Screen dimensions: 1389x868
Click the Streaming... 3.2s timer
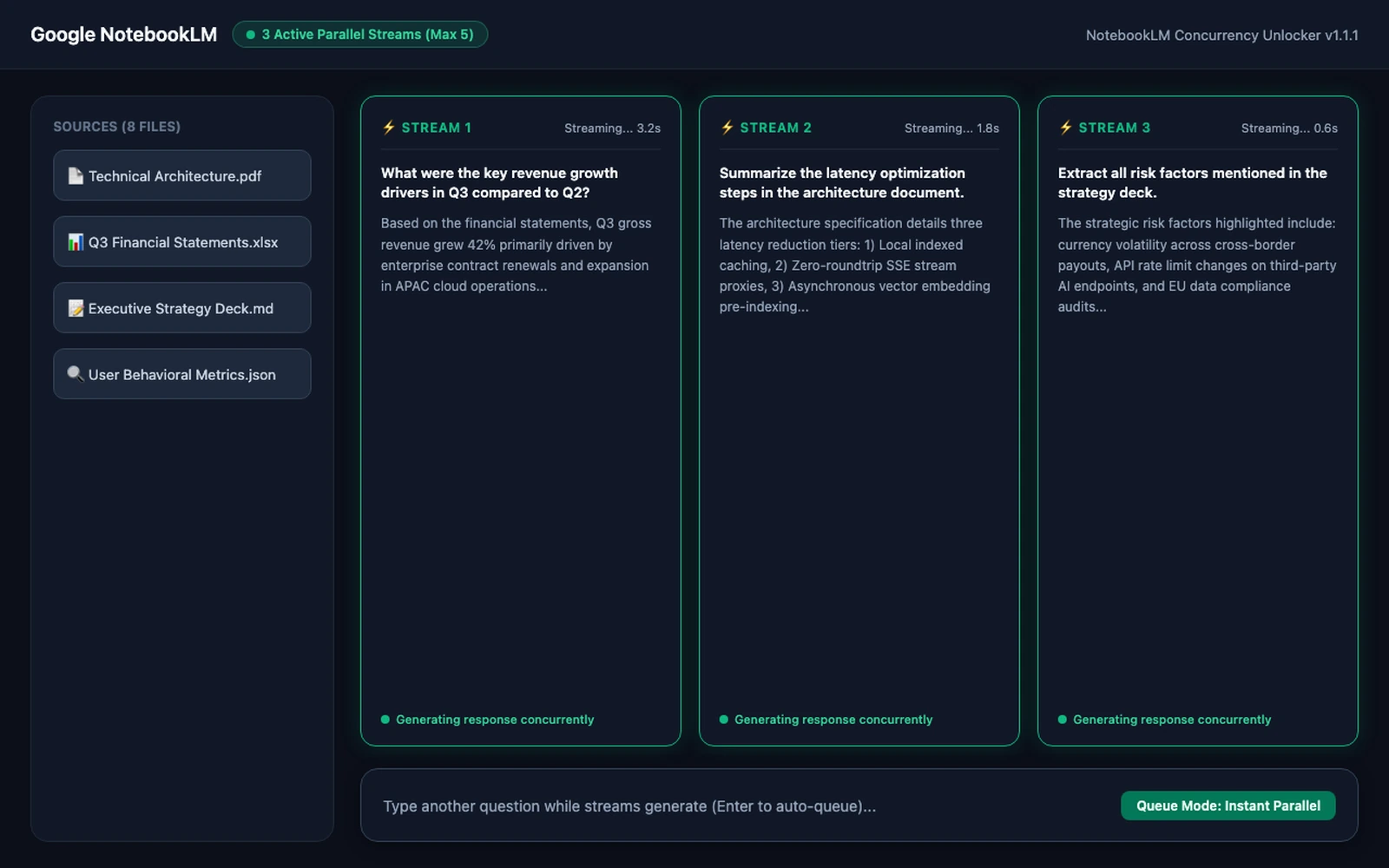[613, 128]
